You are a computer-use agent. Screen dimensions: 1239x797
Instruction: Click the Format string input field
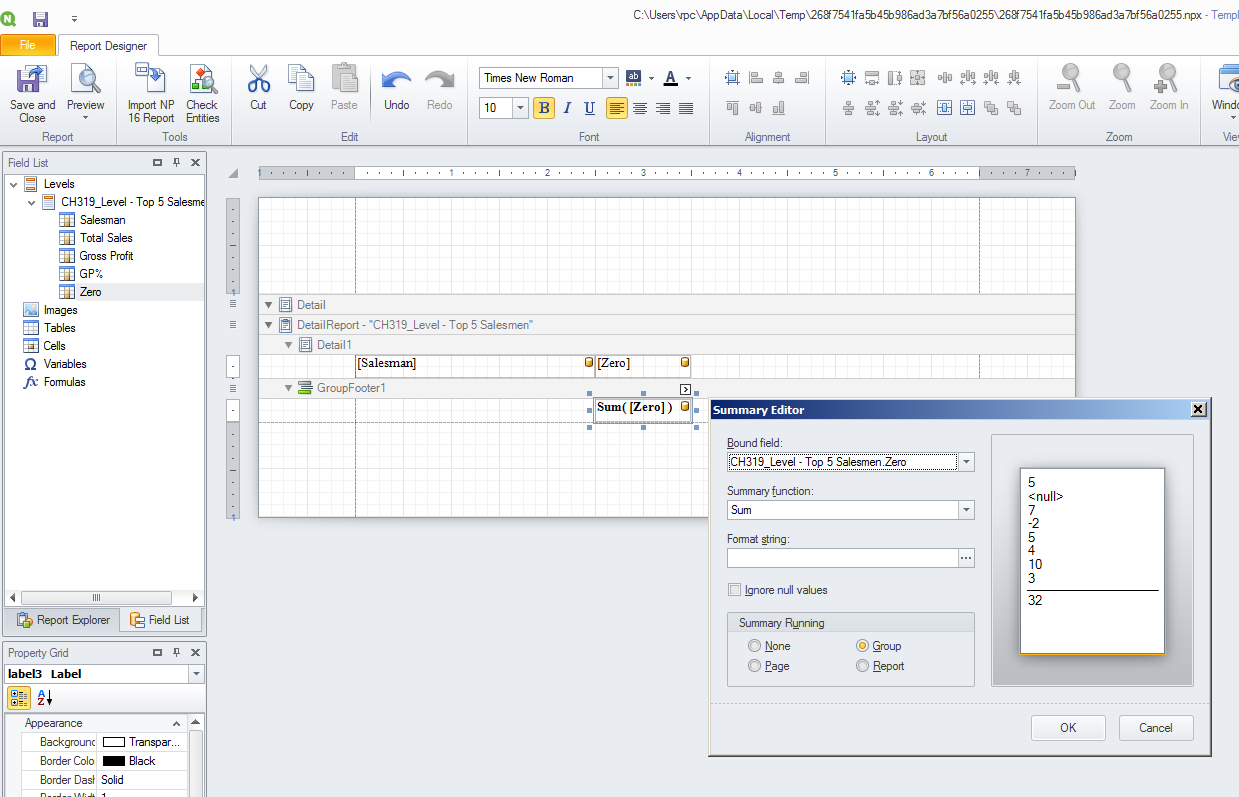click(x=842, y=558)
